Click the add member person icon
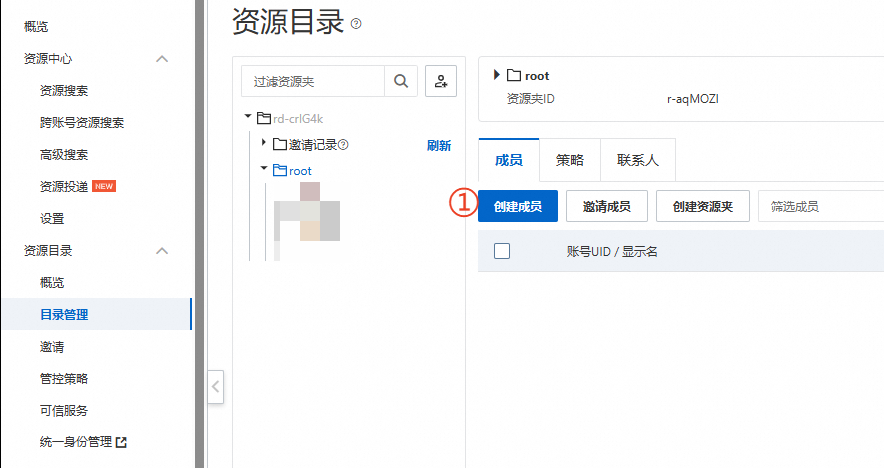The height and width of the screenshot is (468, 884). pyautogui.click(x=441, y=81)
